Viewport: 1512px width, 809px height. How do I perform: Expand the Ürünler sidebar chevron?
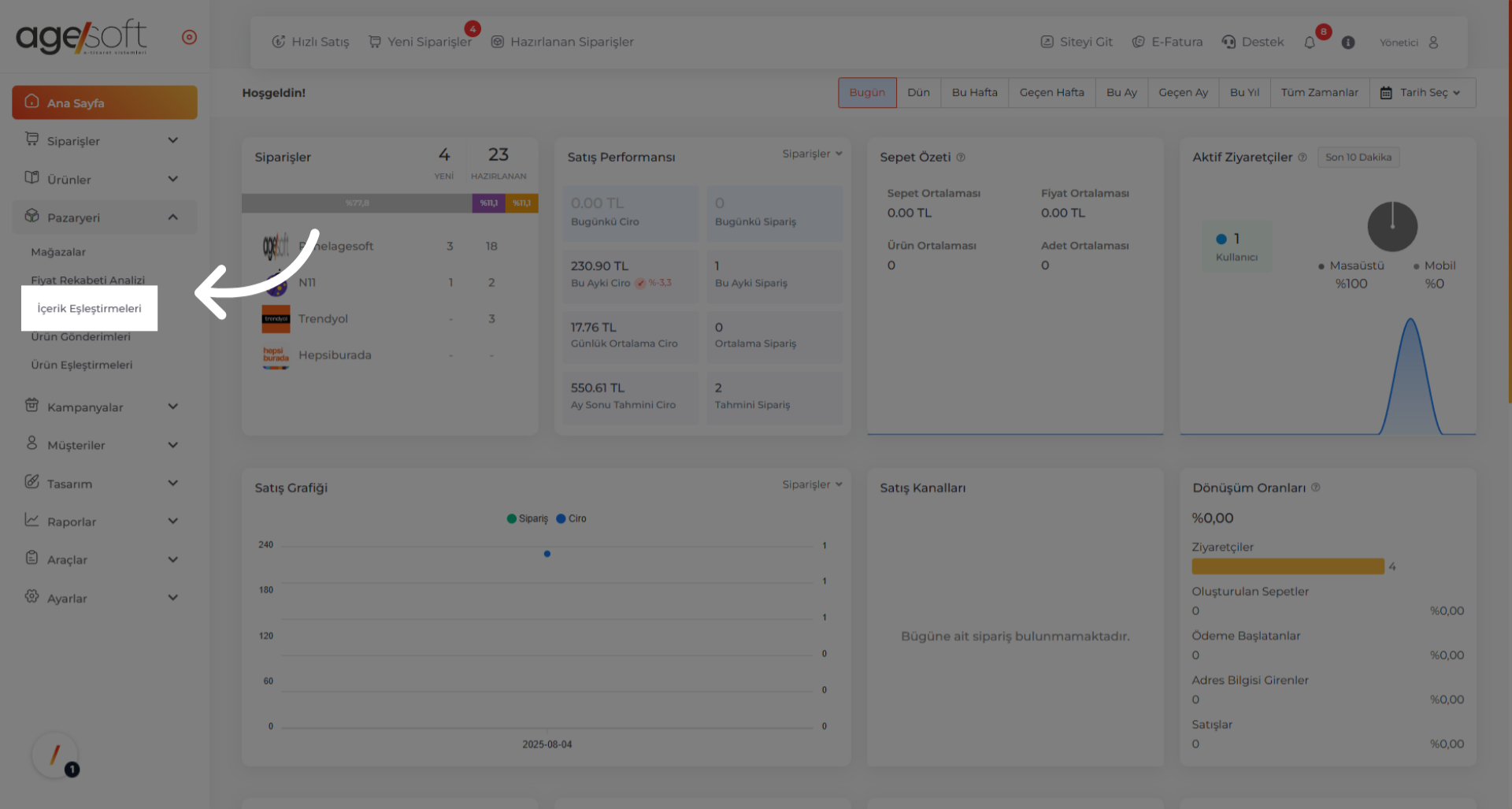(x=173, y=179)
